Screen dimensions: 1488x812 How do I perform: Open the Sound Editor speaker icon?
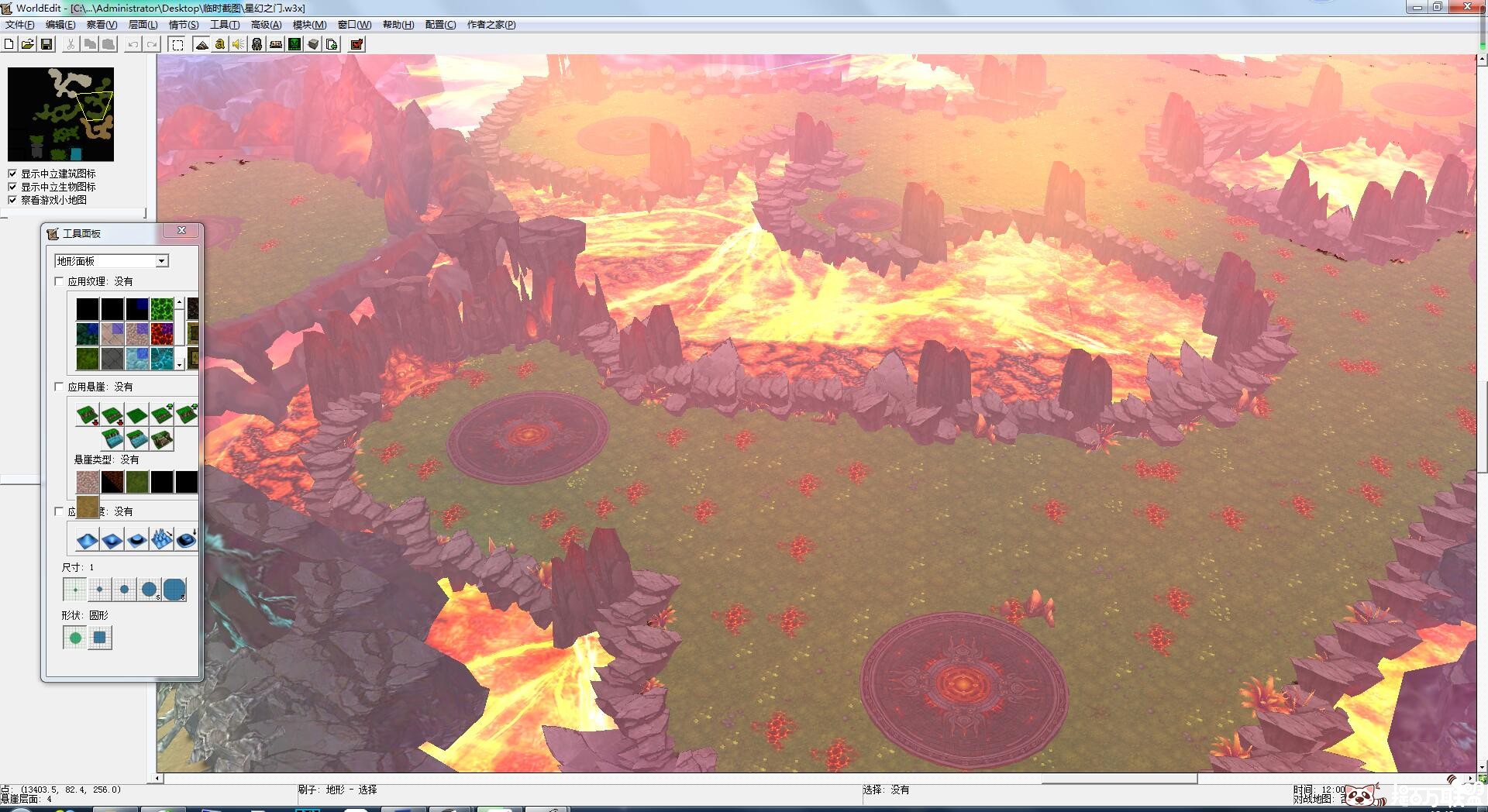239,44
